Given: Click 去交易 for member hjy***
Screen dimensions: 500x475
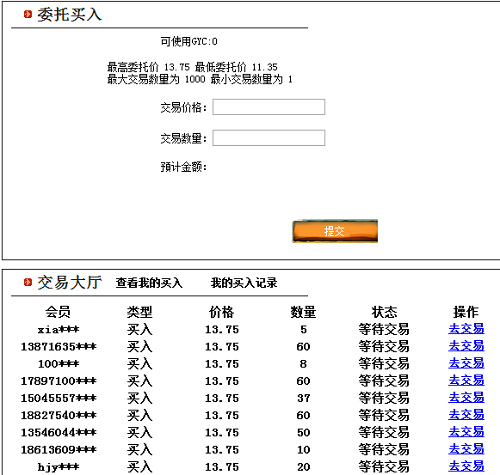Looking at the screenshot, I should coord(466,467).
